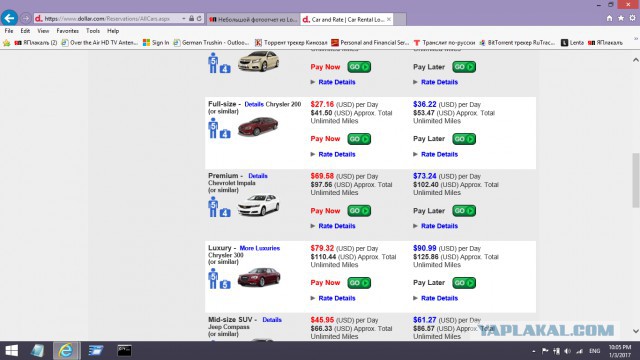Switch to the first browser tab
640x360 pixels.
253,19
